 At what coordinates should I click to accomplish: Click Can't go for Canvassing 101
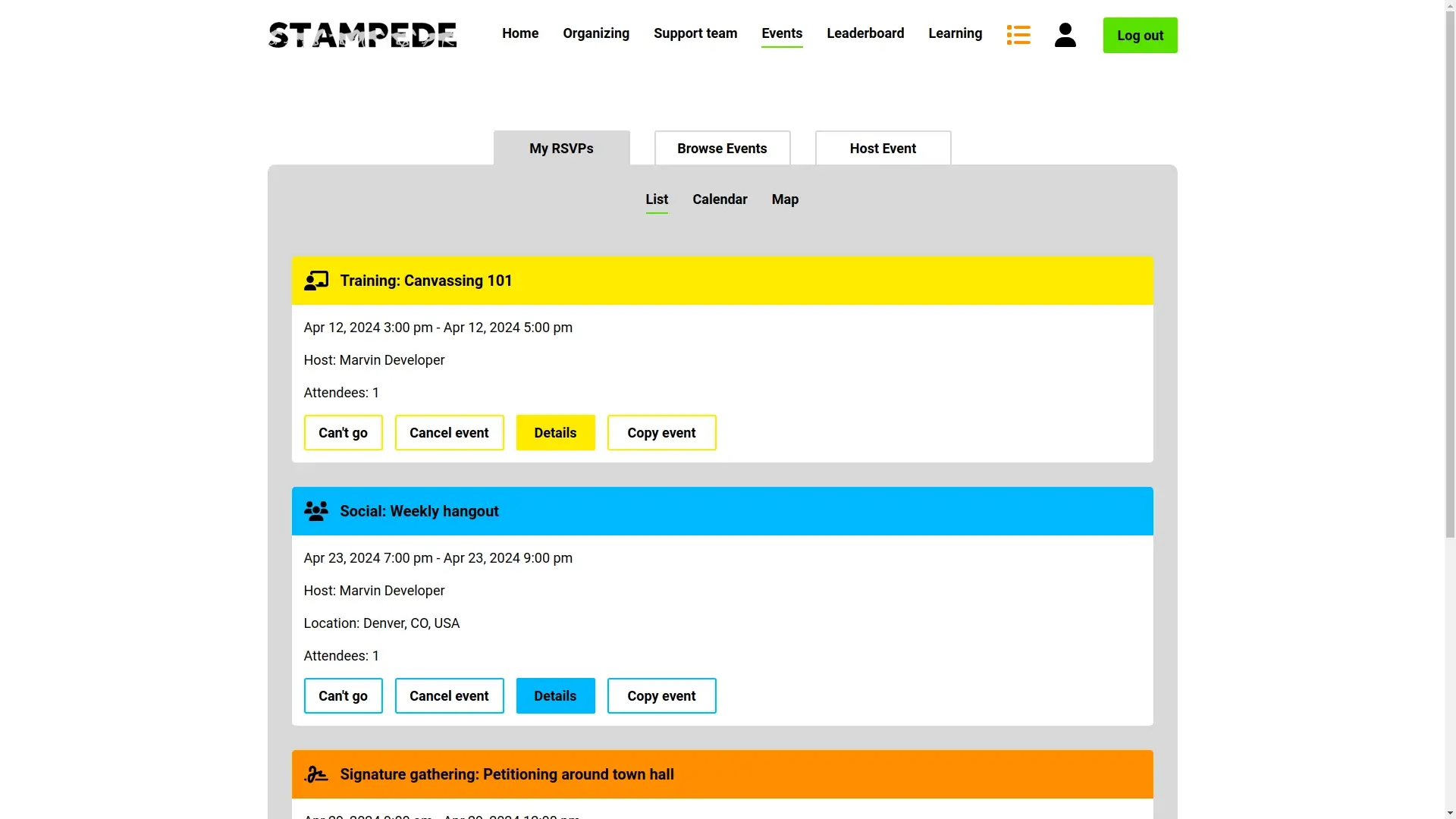344,433
